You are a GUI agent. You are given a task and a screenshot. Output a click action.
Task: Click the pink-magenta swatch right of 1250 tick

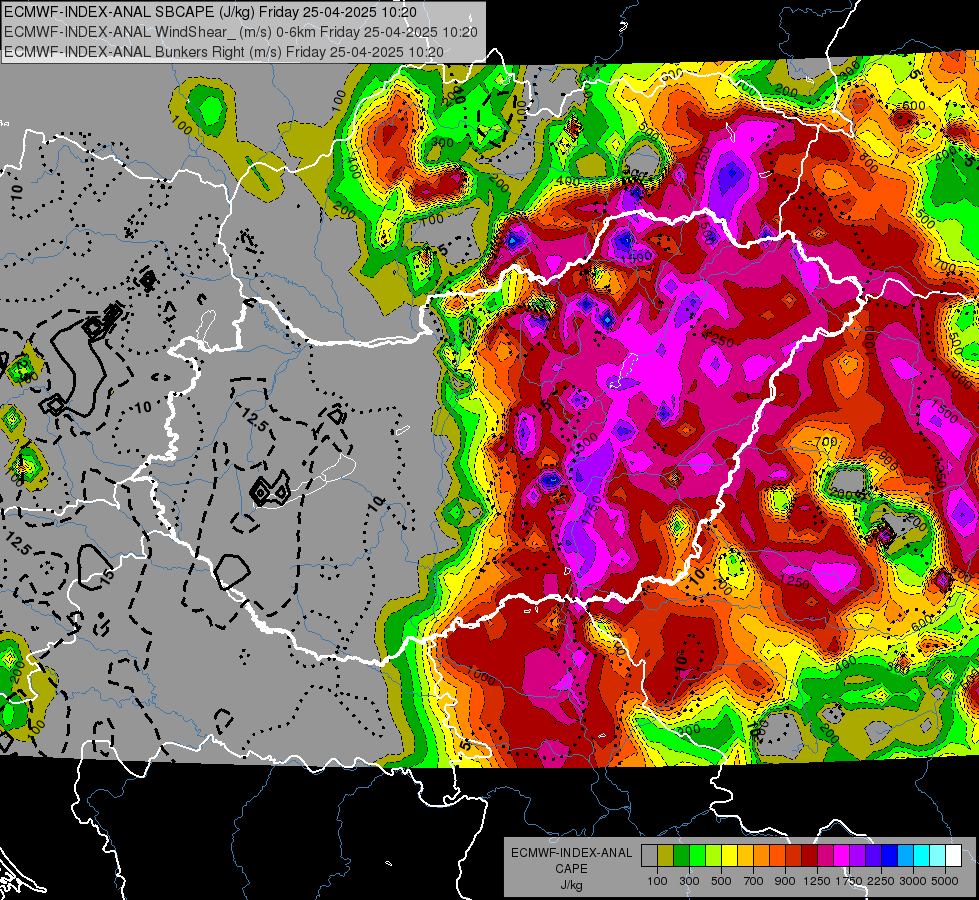click(x=826, y=856)
